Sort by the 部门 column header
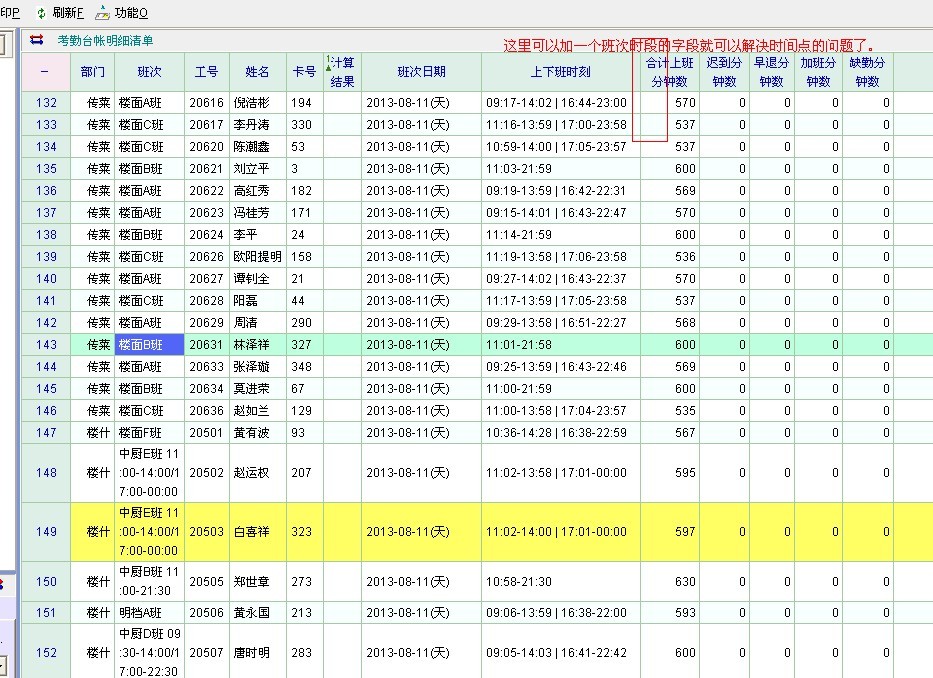The width and height of the screenshot is (933, 678). 92,72
